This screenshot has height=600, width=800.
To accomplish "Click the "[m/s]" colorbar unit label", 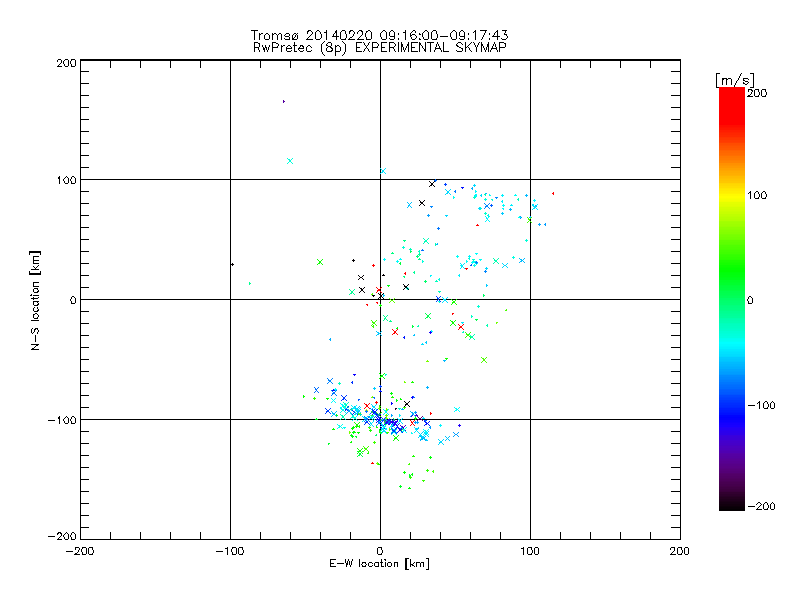I will point(735,80).
